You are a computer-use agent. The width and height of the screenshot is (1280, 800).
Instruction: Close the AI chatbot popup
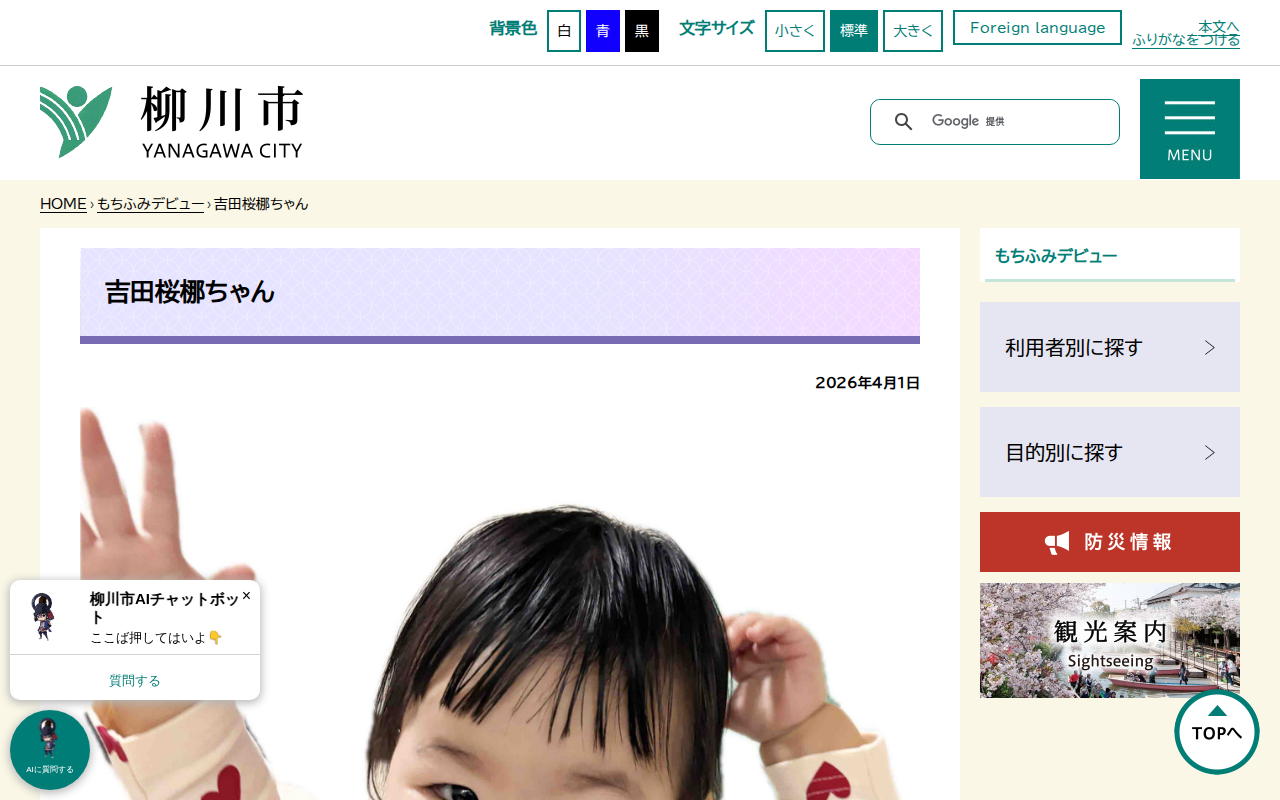(246, 595)
